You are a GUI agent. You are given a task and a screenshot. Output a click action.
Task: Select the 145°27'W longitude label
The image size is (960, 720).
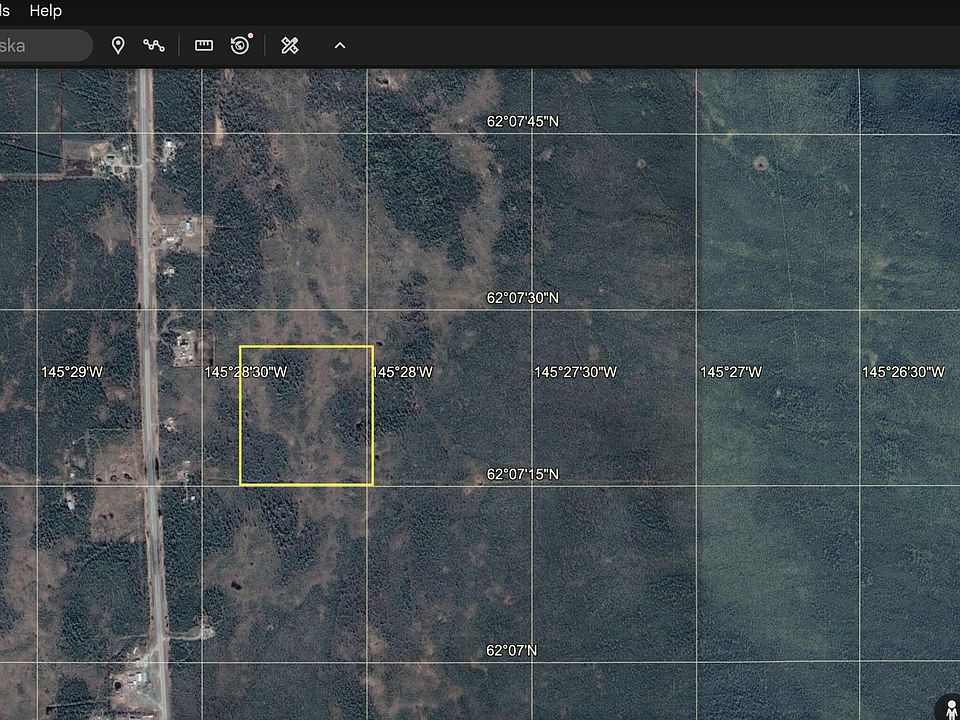(x=731, y=372)
